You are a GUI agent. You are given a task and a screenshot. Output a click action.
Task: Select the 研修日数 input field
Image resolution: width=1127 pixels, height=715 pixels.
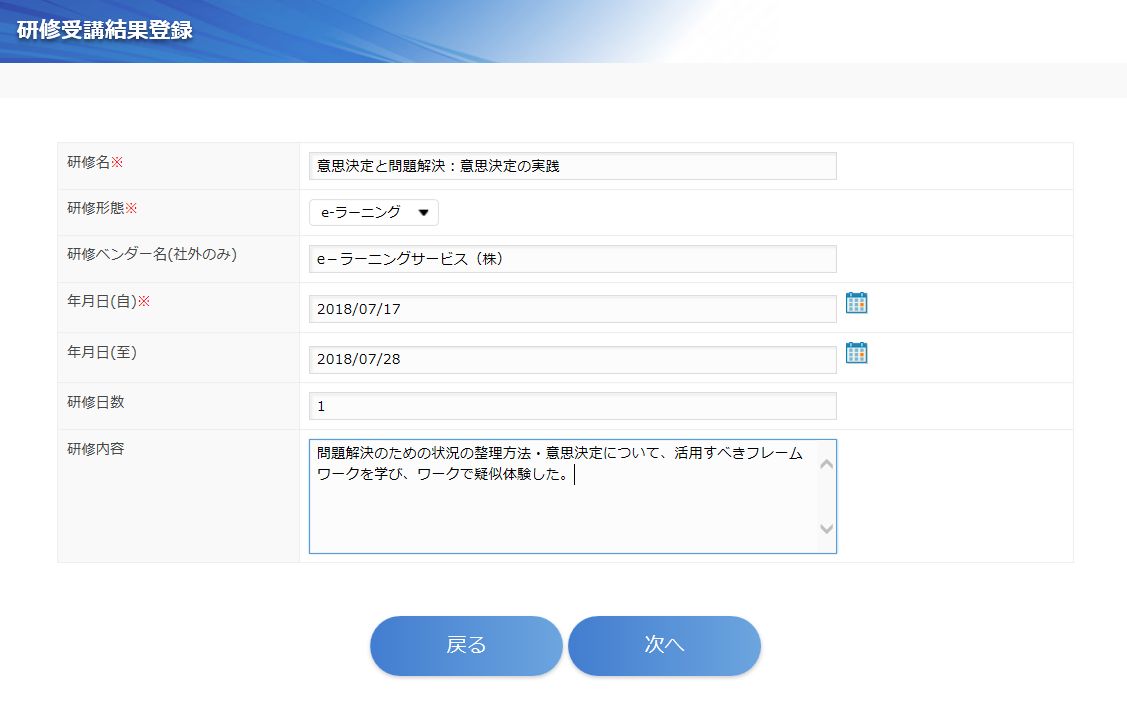click(572, 406)
